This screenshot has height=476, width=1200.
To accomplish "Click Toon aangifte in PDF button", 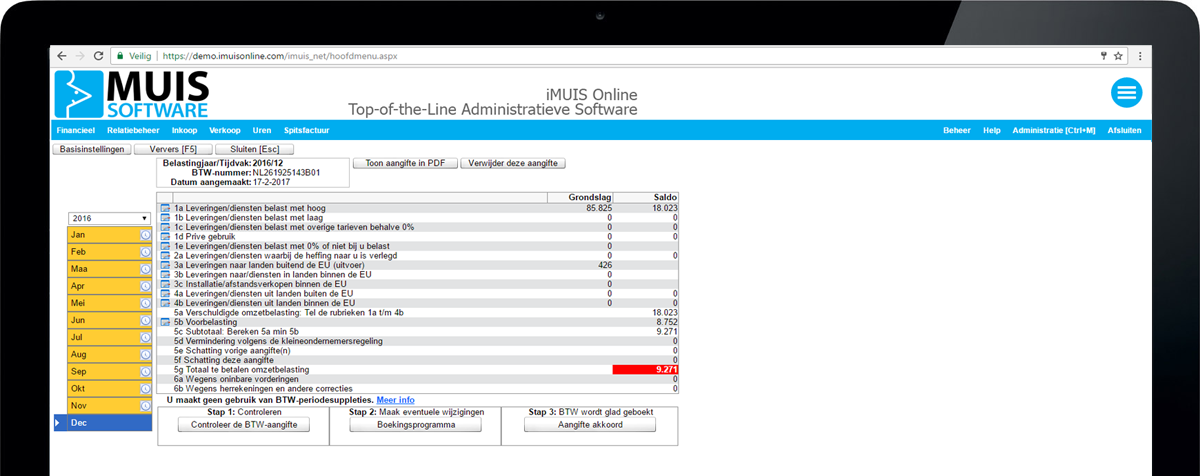I will tap(405, 163).
